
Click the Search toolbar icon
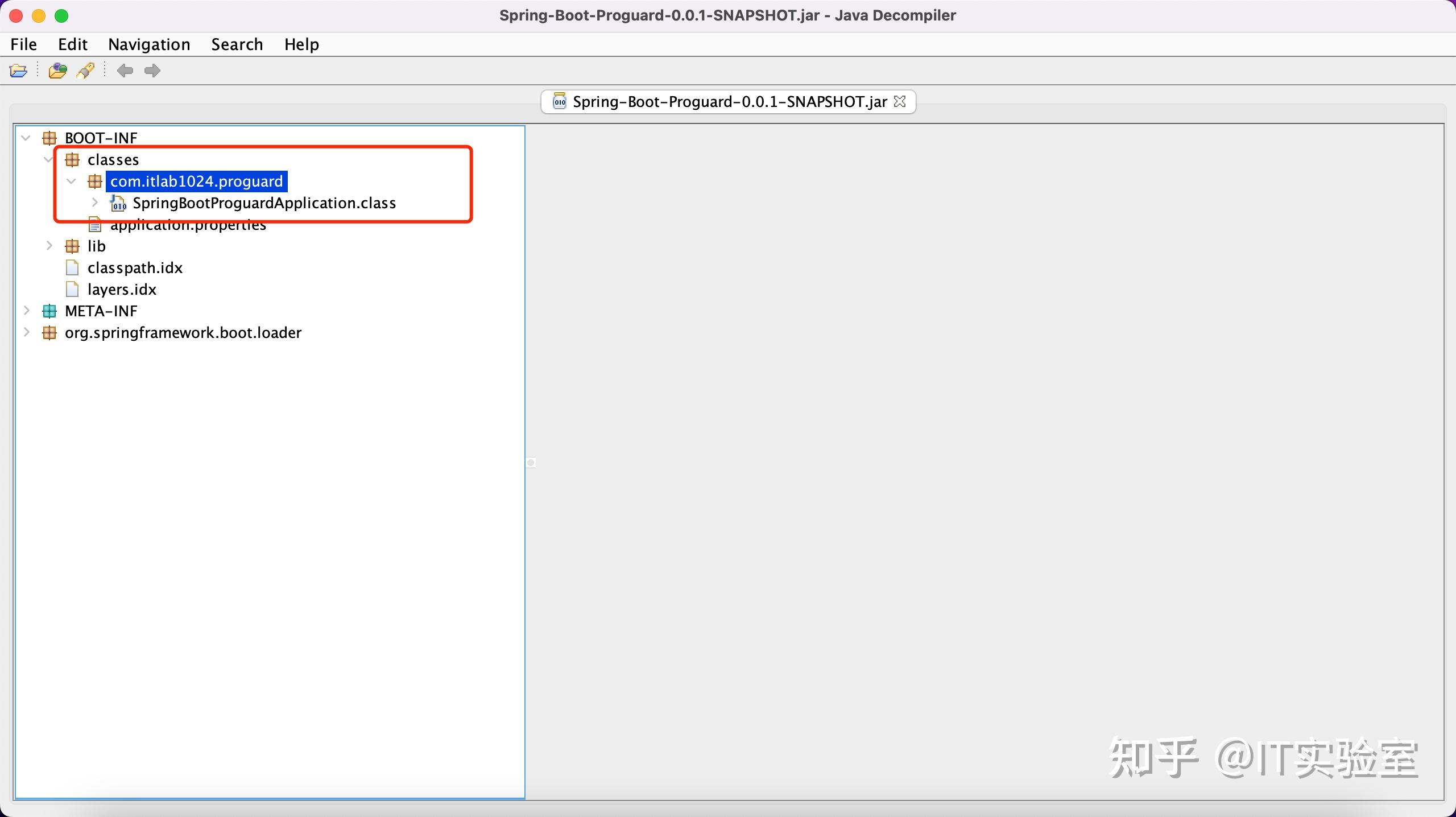(x=86, y=71)
